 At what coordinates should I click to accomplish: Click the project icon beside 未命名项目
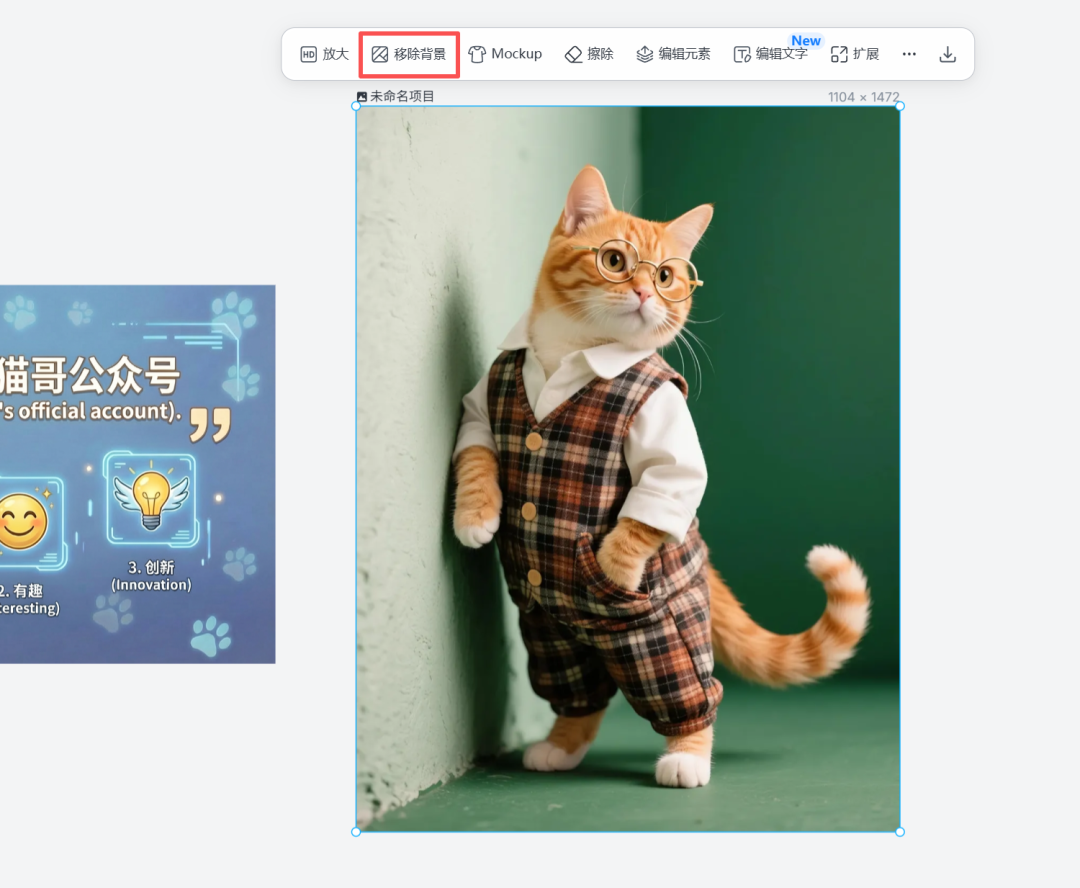pyautogui.click(x=361, y=96)
